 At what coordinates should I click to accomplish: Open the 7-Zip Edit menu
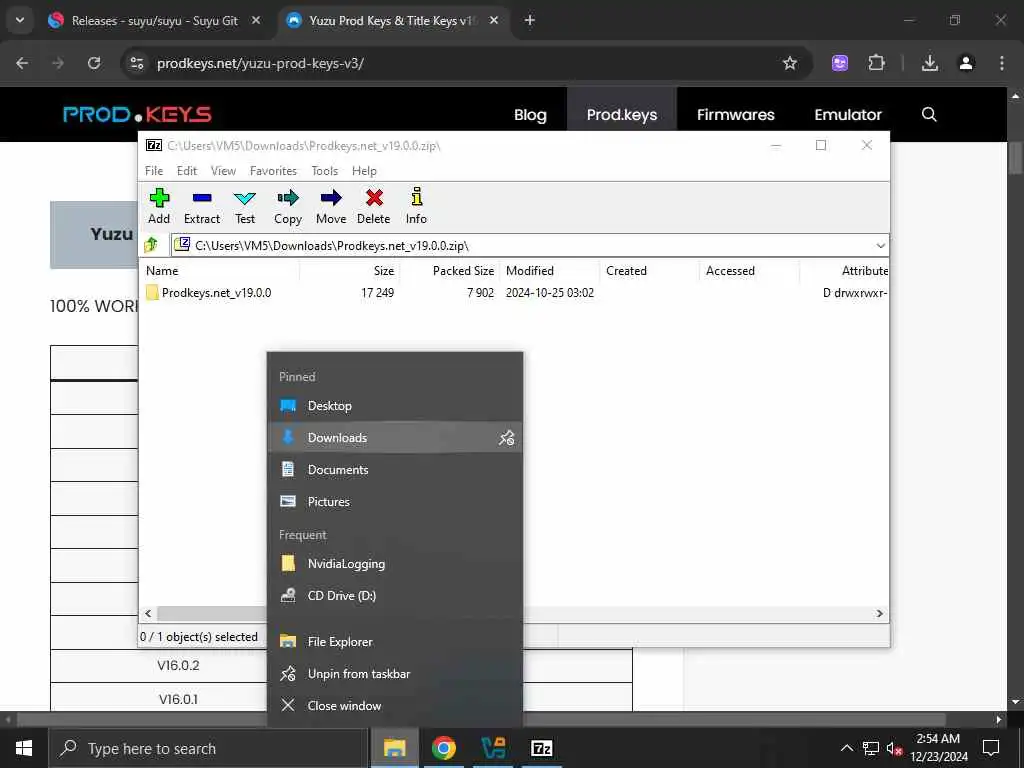pos(187,170)
